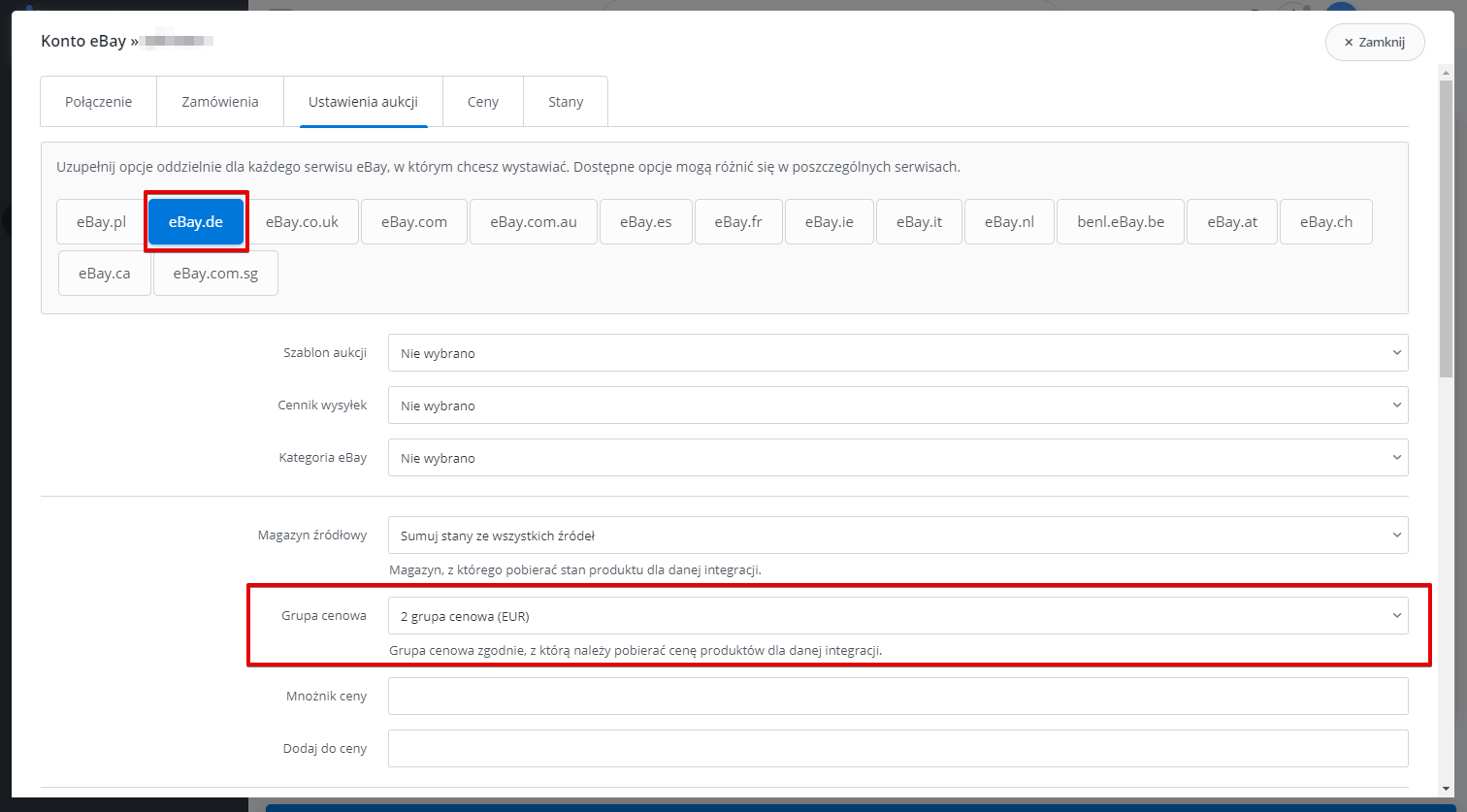The height and width of the screenshot is (812, 1467).
Task: Click the 'Grupa cenowa zgodnie' hint text
Action: pyautogui.click(x=635, y=650)
